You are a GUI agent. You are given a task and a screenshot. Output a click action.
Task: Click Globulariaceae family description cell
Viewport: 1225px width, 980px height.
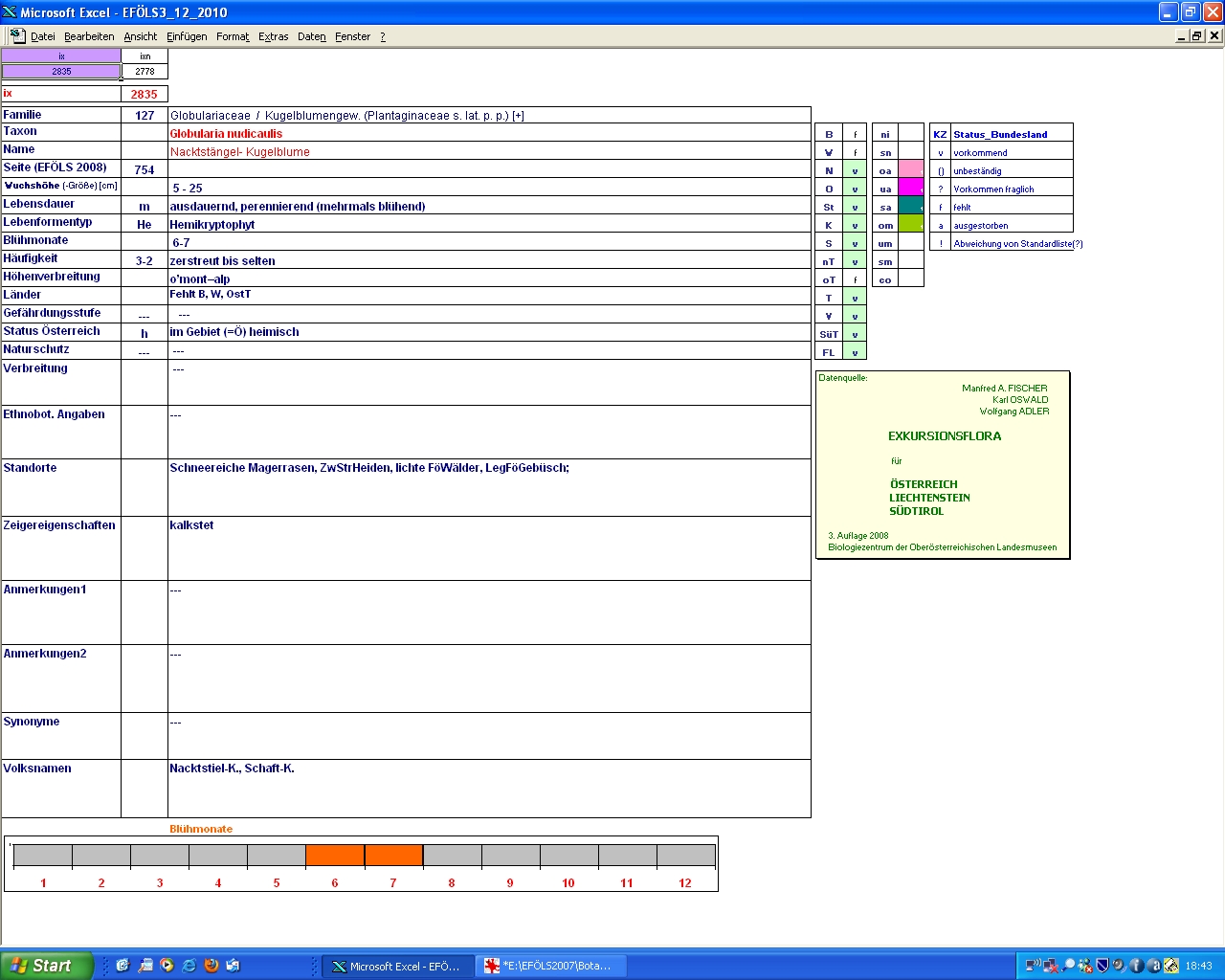point(489,116)
